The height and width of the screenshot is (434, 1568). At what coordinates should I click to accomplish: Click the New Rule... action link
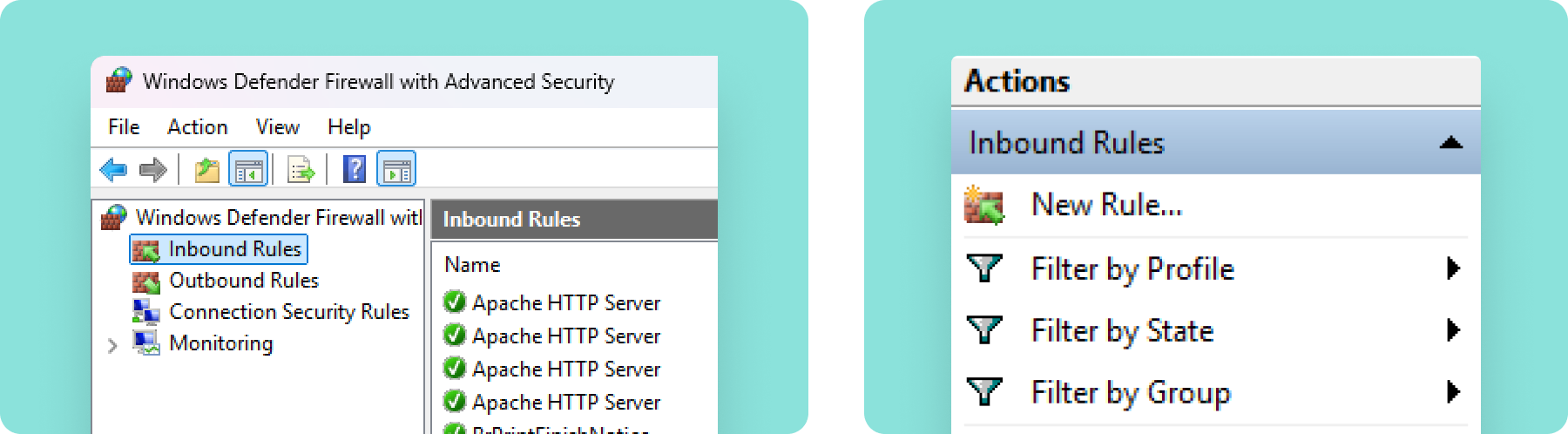tap(1106, 205)
